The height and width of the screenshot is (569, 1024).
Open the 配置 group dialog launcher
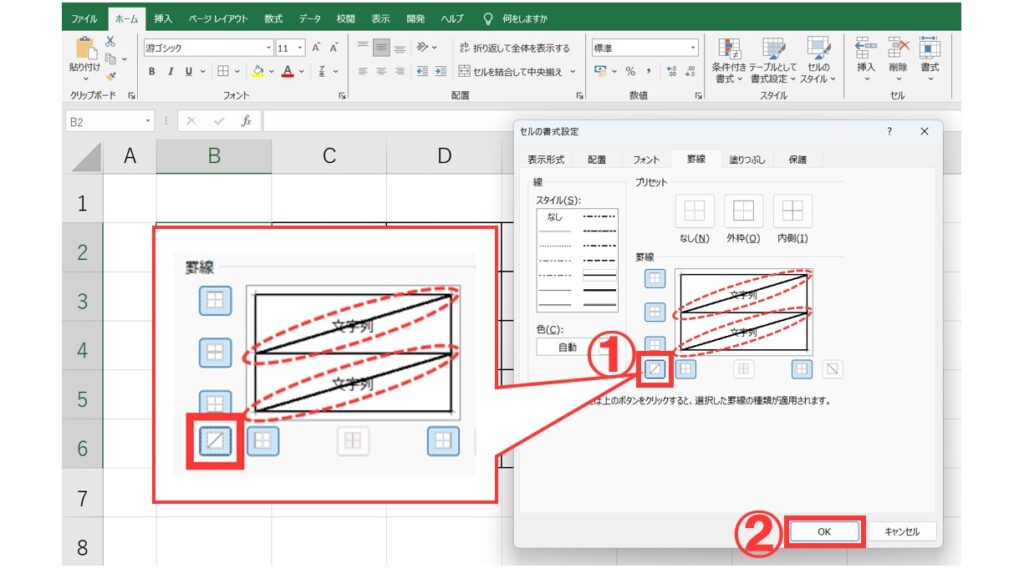pyautogui.click(x=579, y=95)
